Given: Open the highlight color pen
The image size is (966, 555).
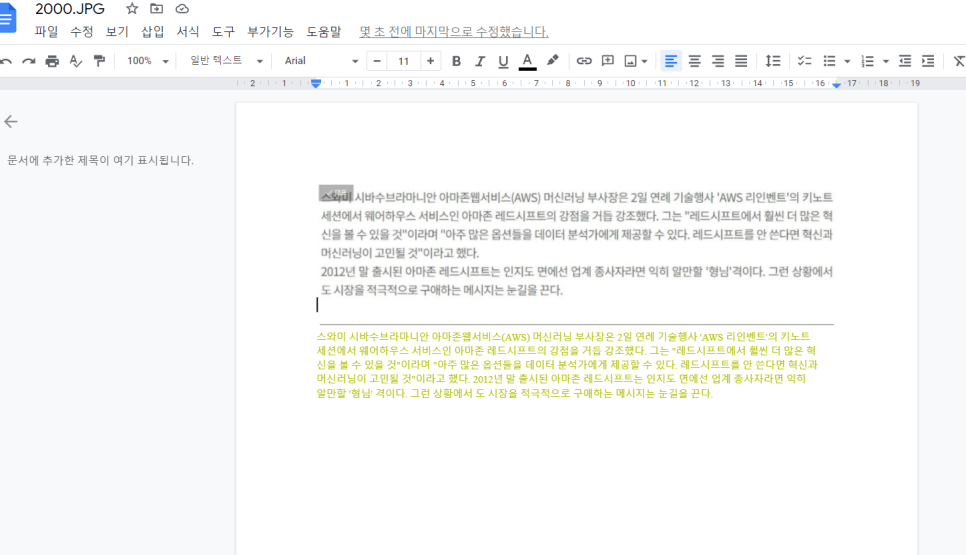Looking at the screenshot, I should [x=553, y=60].
